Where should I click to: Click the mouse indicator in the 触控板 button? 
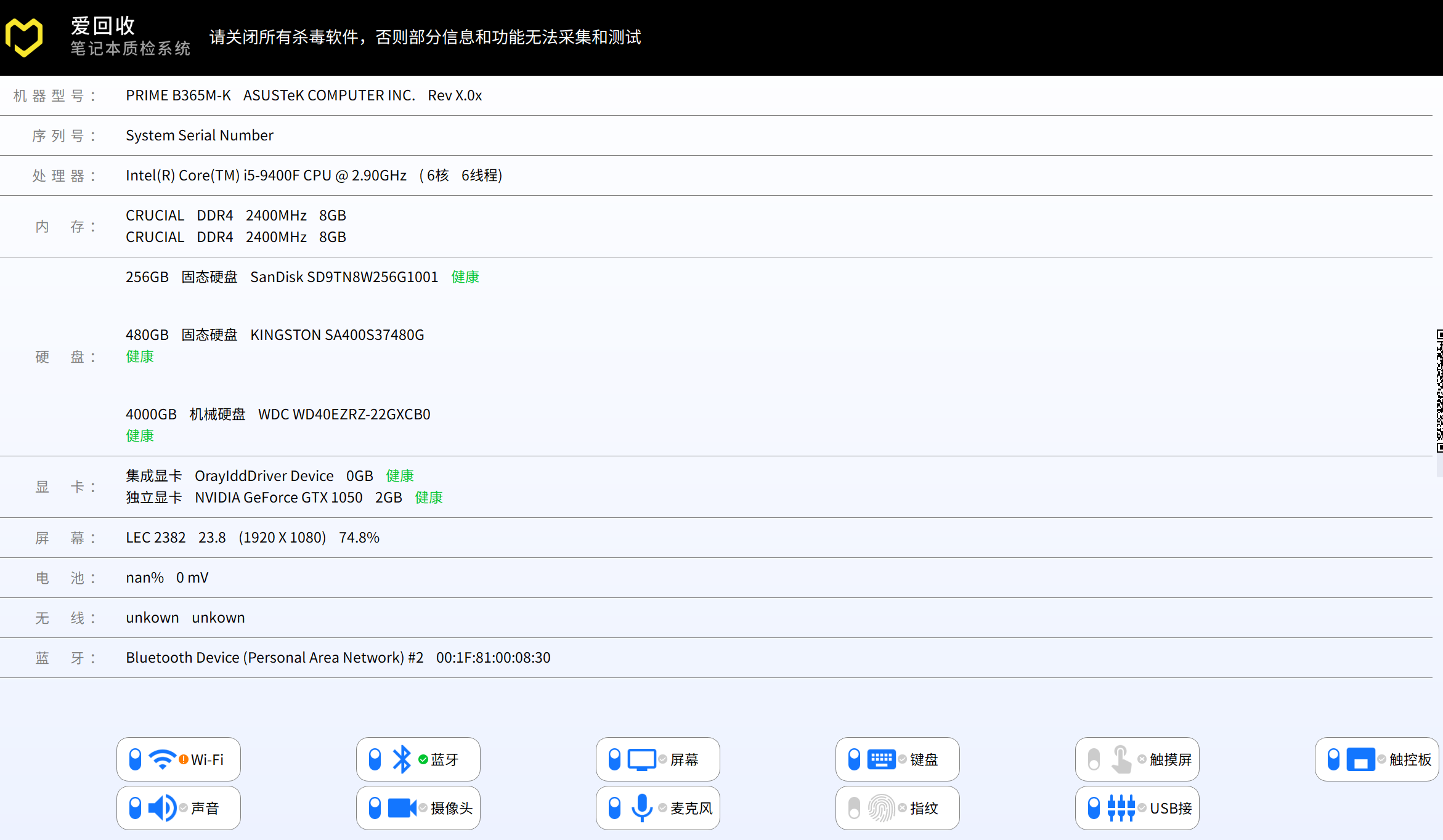click(1334, 759)
